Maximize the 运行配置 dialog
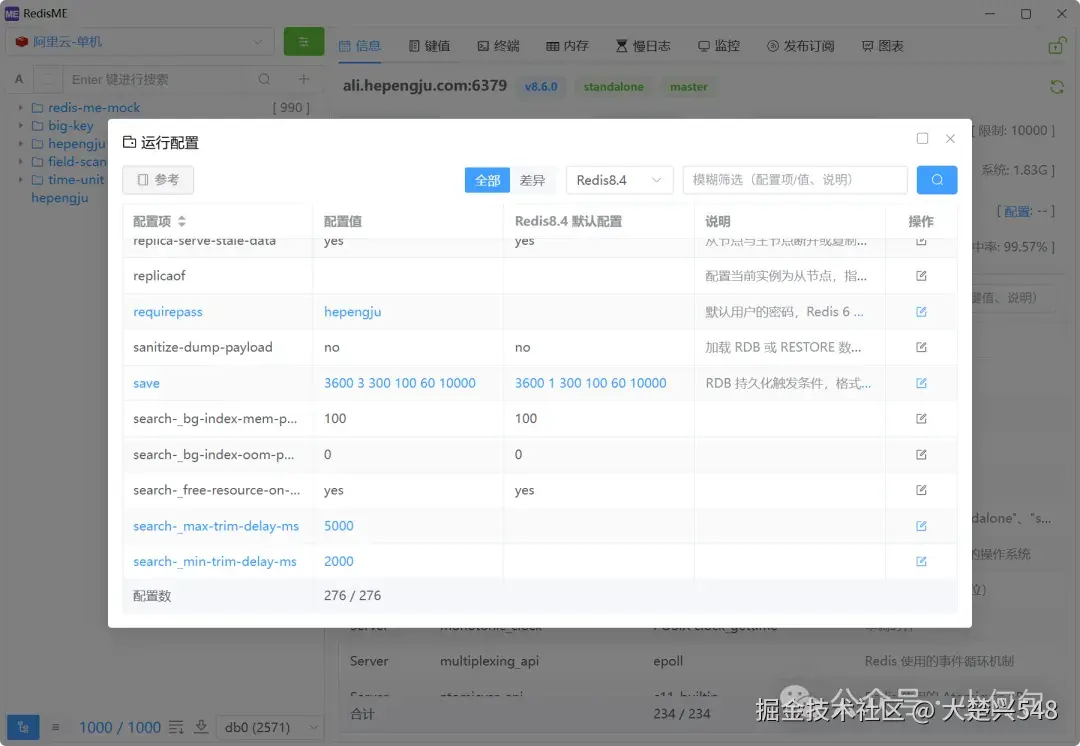 [922, 138]
